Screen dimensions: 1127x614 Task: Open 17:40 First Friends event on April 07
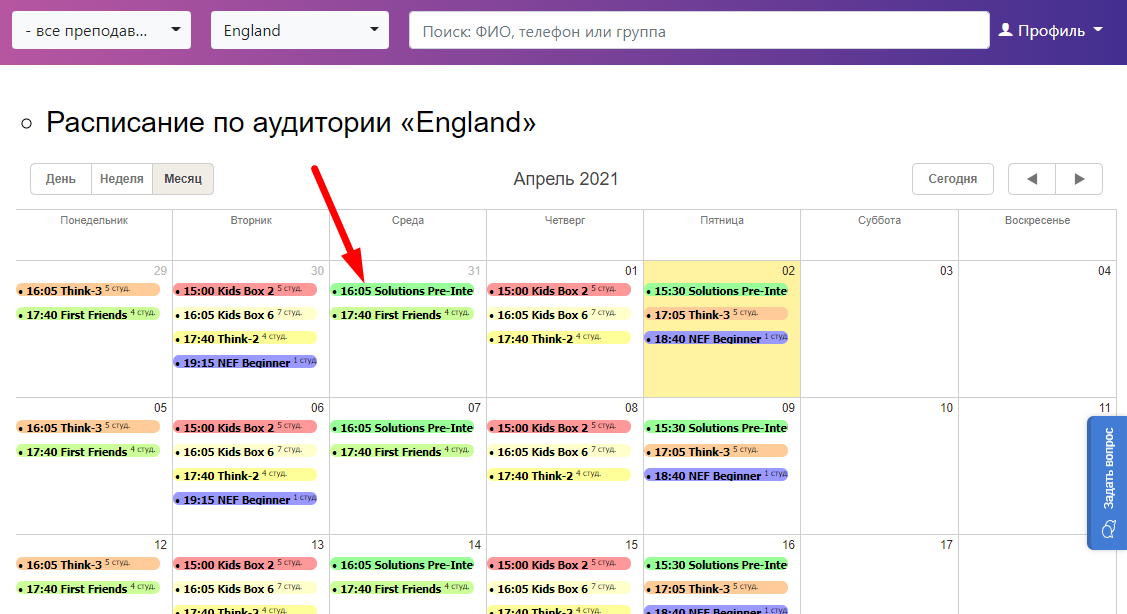coord(402,451)
